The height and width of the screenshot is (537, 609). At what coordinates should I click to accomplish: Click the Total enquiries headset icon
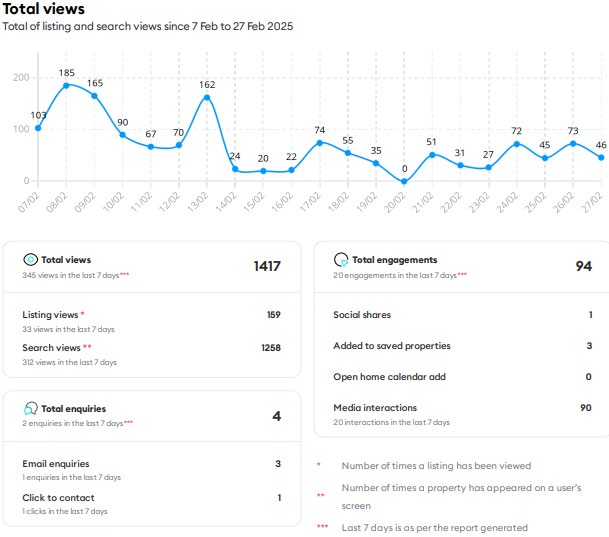(x=30, y=409)
